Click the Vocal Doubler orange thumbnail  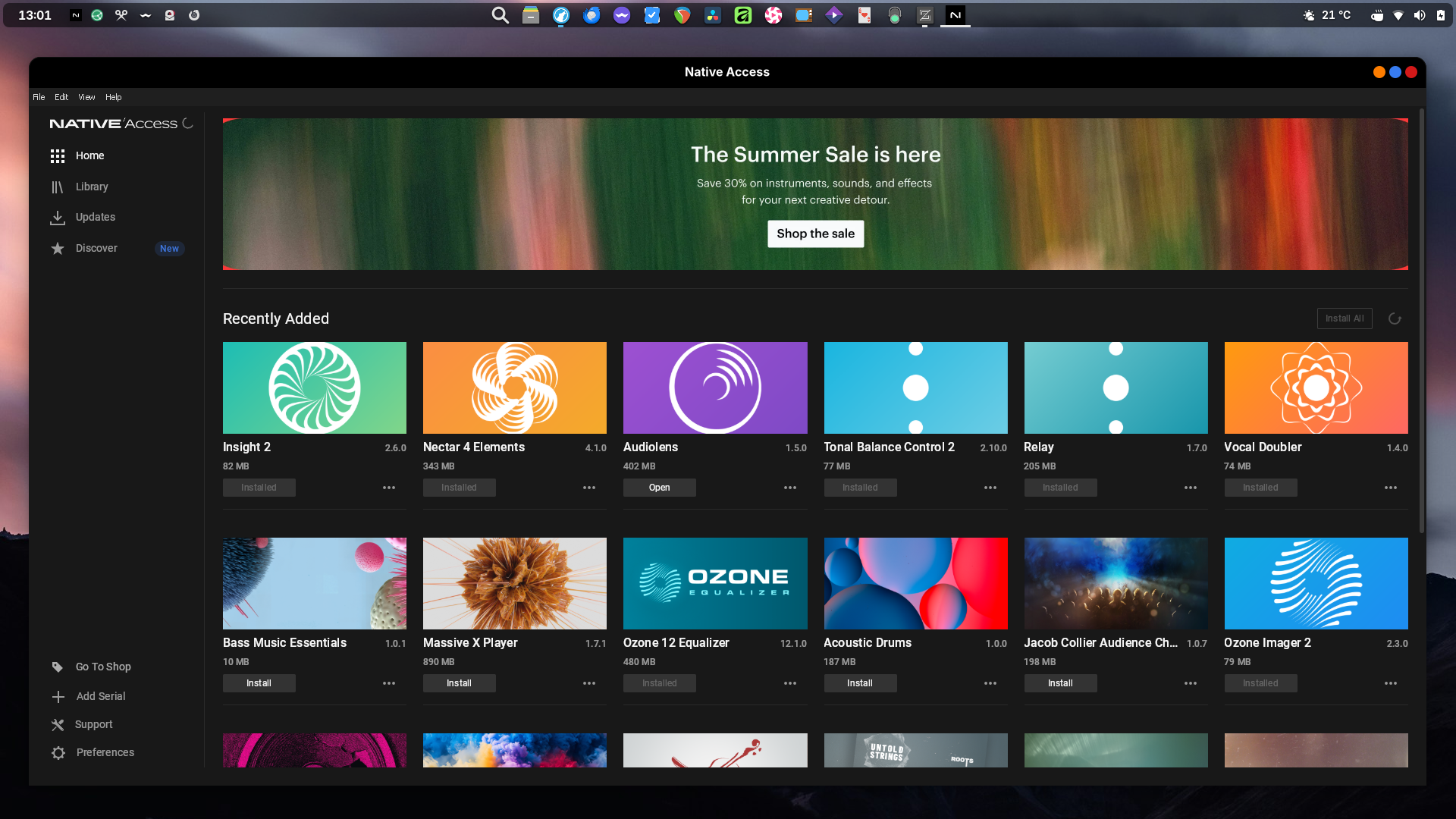[x=1316, y=388]
